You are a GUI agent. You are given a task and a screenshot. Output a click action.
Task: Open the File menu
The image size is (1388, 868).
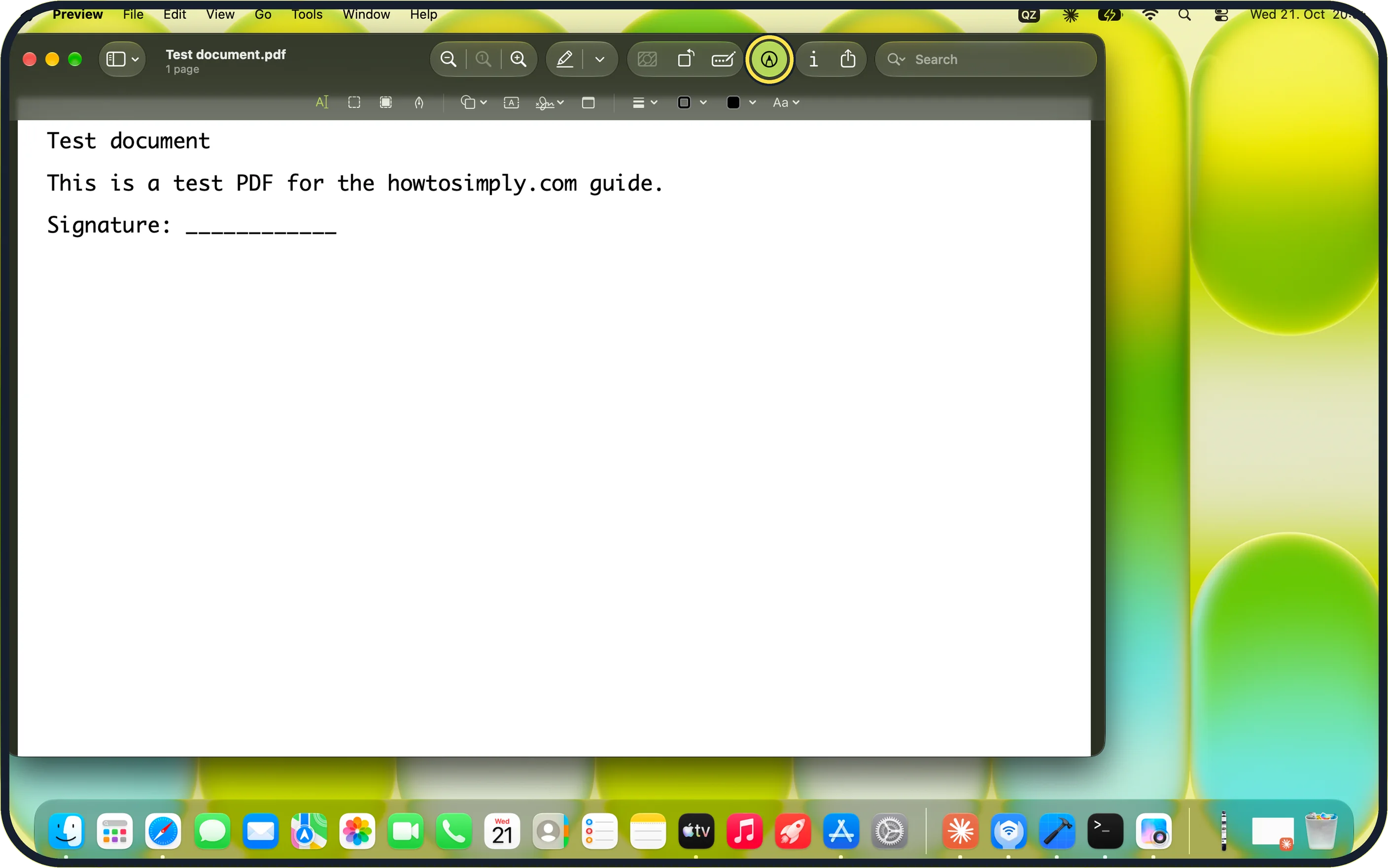133,14
